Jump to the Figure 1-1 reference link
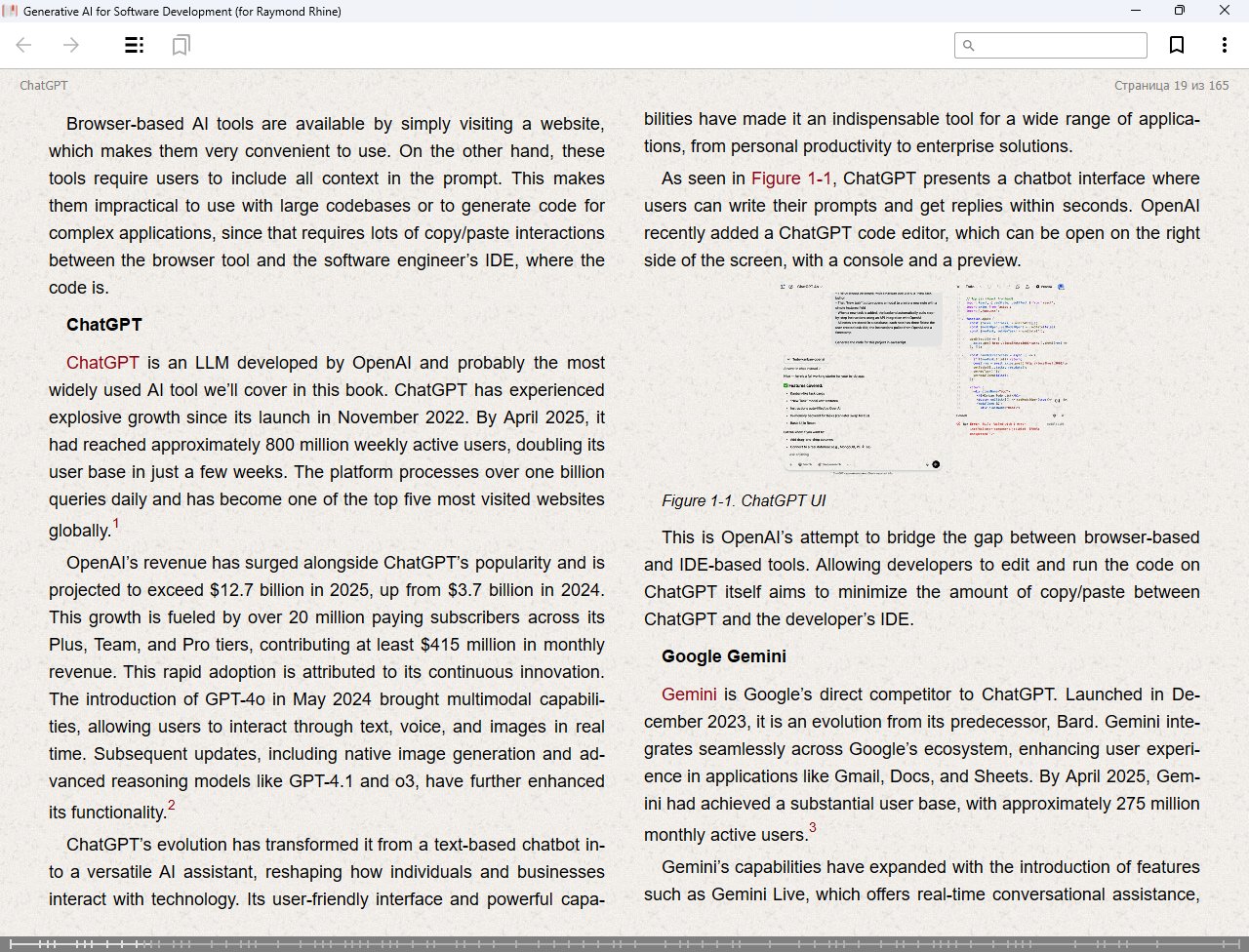The width and height of the screenshot is (1249, 952). [x=791, y=178]
